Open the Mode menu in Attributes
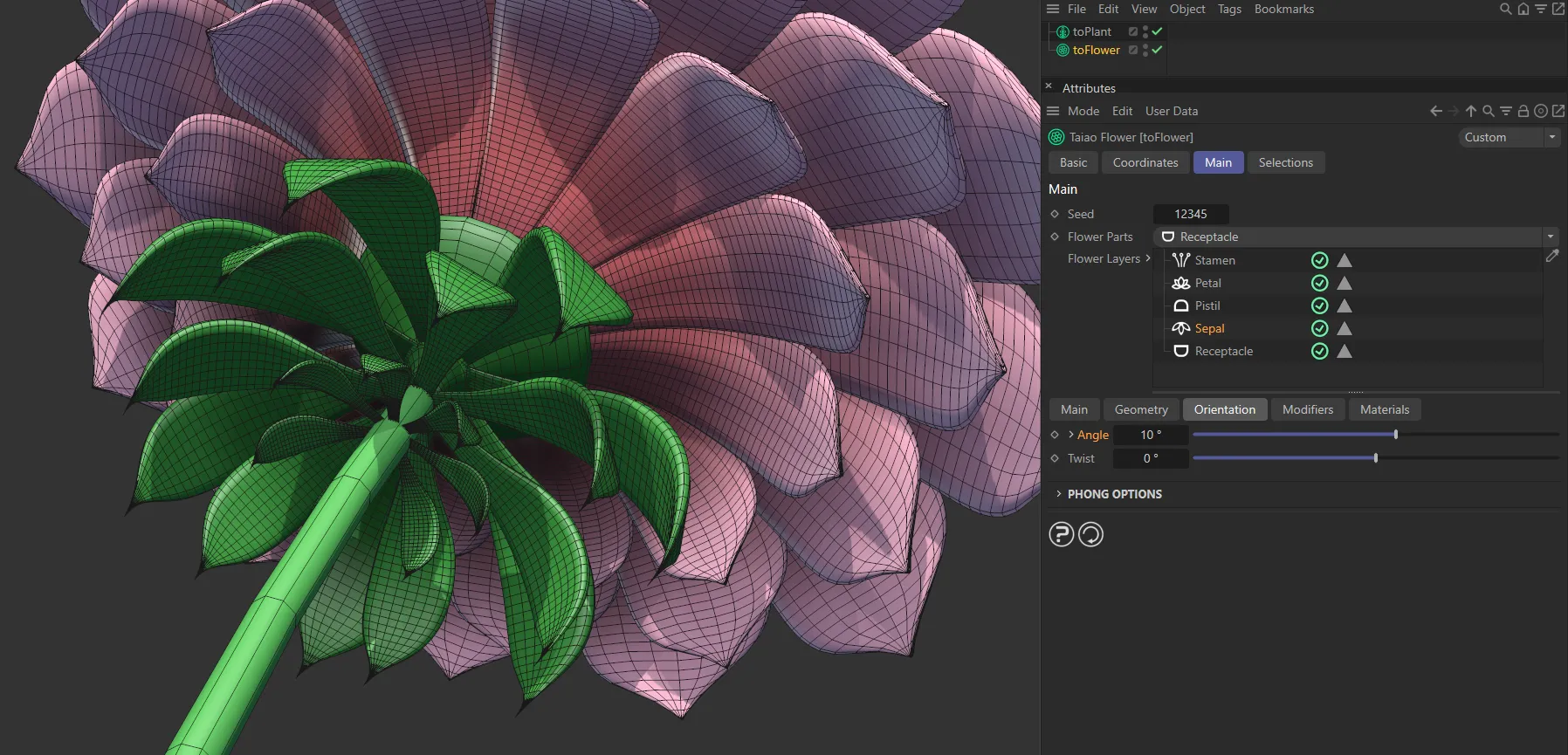 (1083, 111)
